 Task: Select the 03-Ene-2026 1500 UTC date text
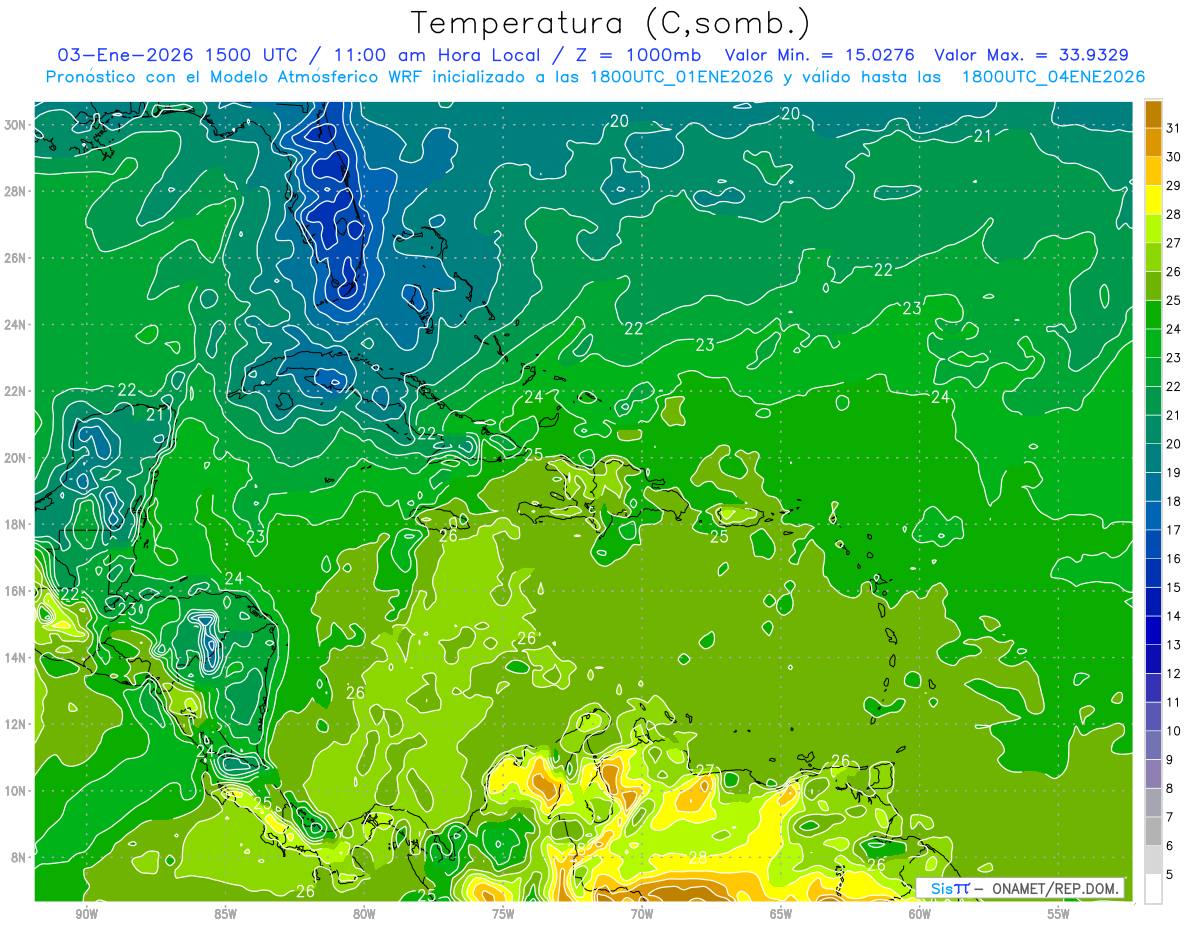pyautogui.click(x=180, y=55)
